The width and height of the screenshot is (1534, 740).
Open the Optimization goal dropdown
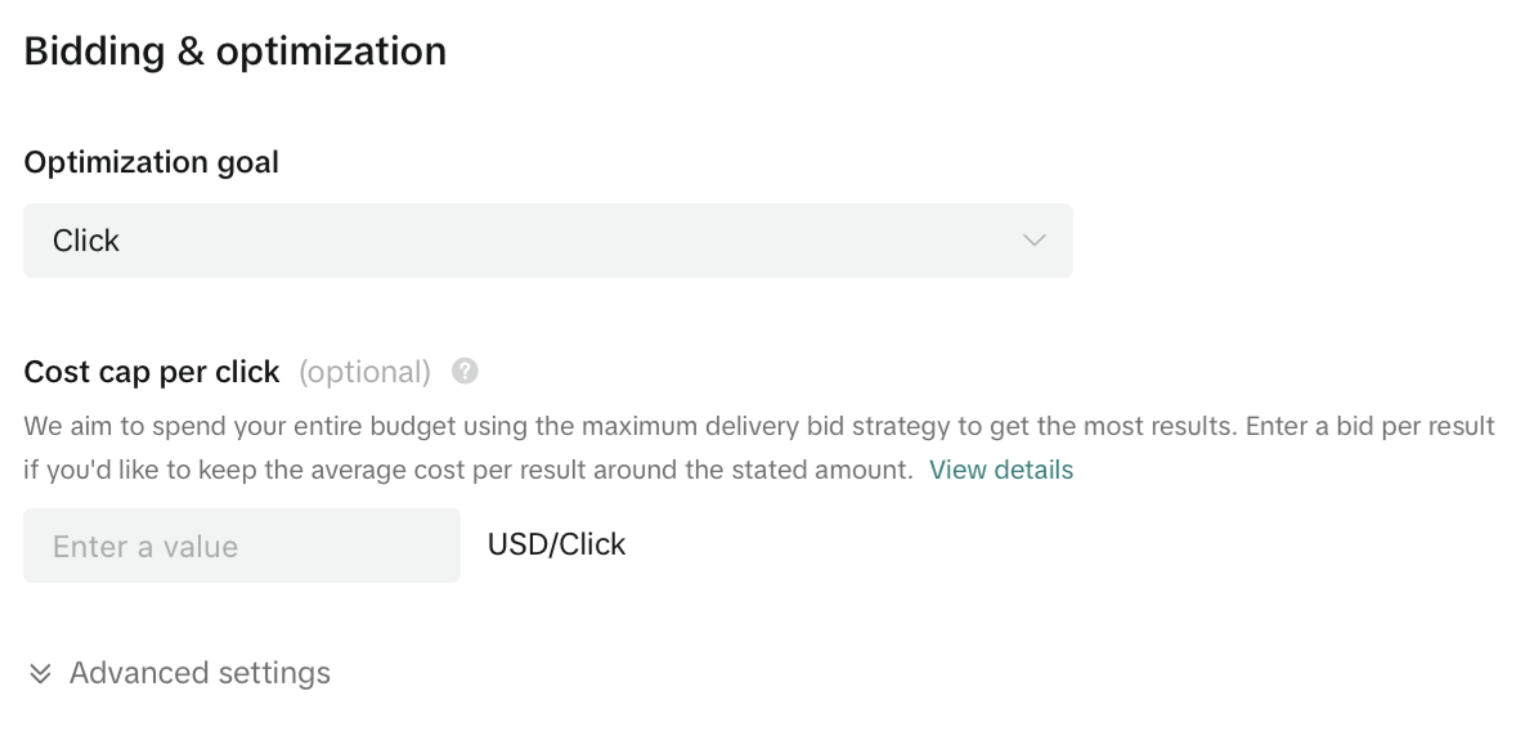pos(547,241)
